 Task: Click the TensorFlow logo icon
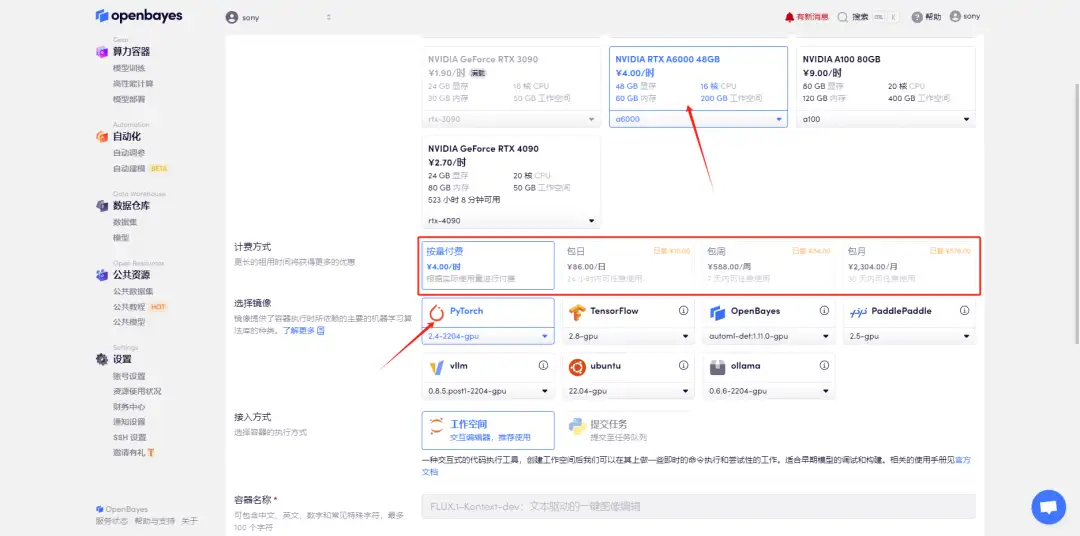click(577, 313)
